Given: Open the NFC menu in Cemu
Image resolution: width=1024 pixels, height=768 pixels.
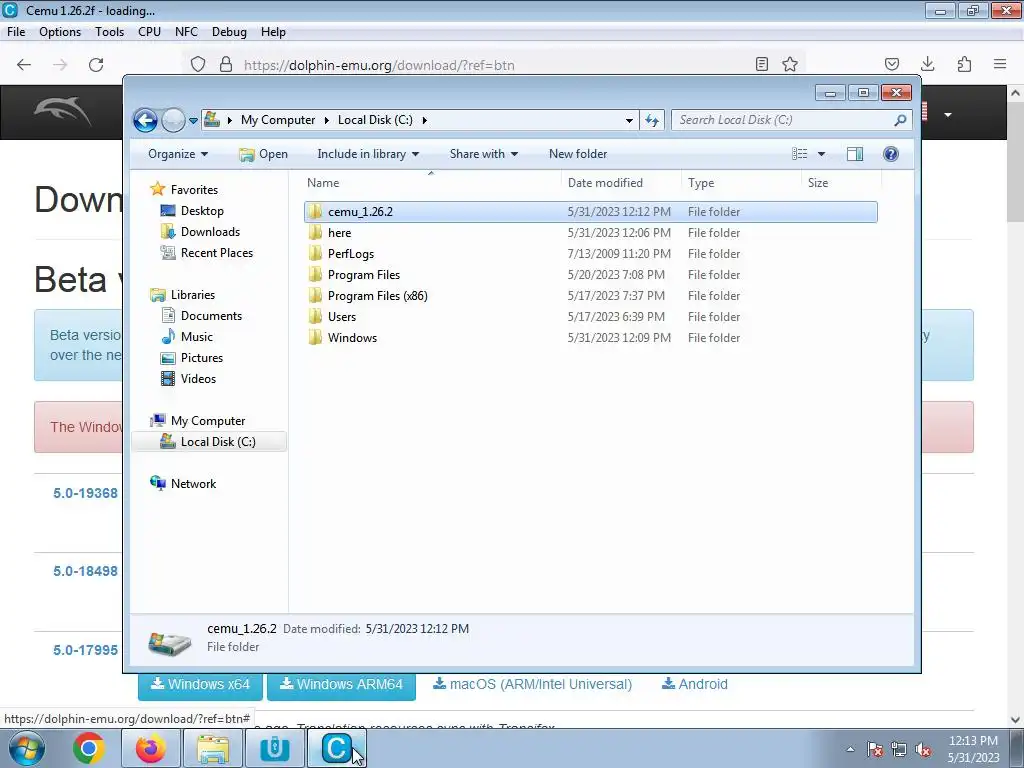Looking at the screenshot, I should [186, 31].
